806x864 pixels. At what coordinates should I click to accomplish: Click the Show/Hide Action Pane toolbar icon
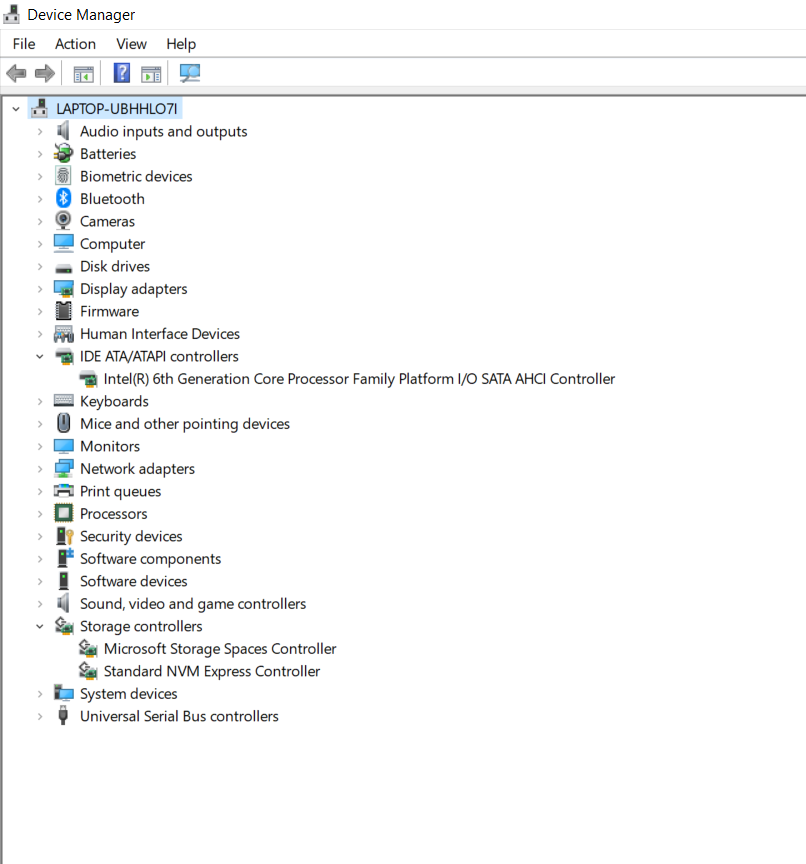pyautogui.click(x=151, y=72)
